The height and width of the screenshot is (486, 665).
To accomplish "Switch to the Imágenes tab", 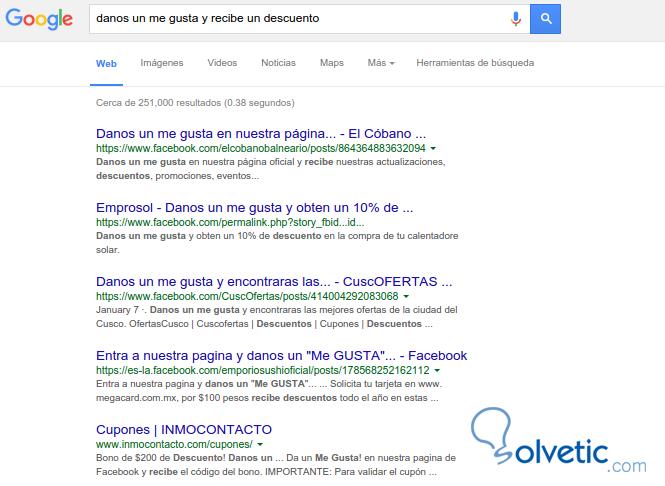I will (x=162, y=63).
